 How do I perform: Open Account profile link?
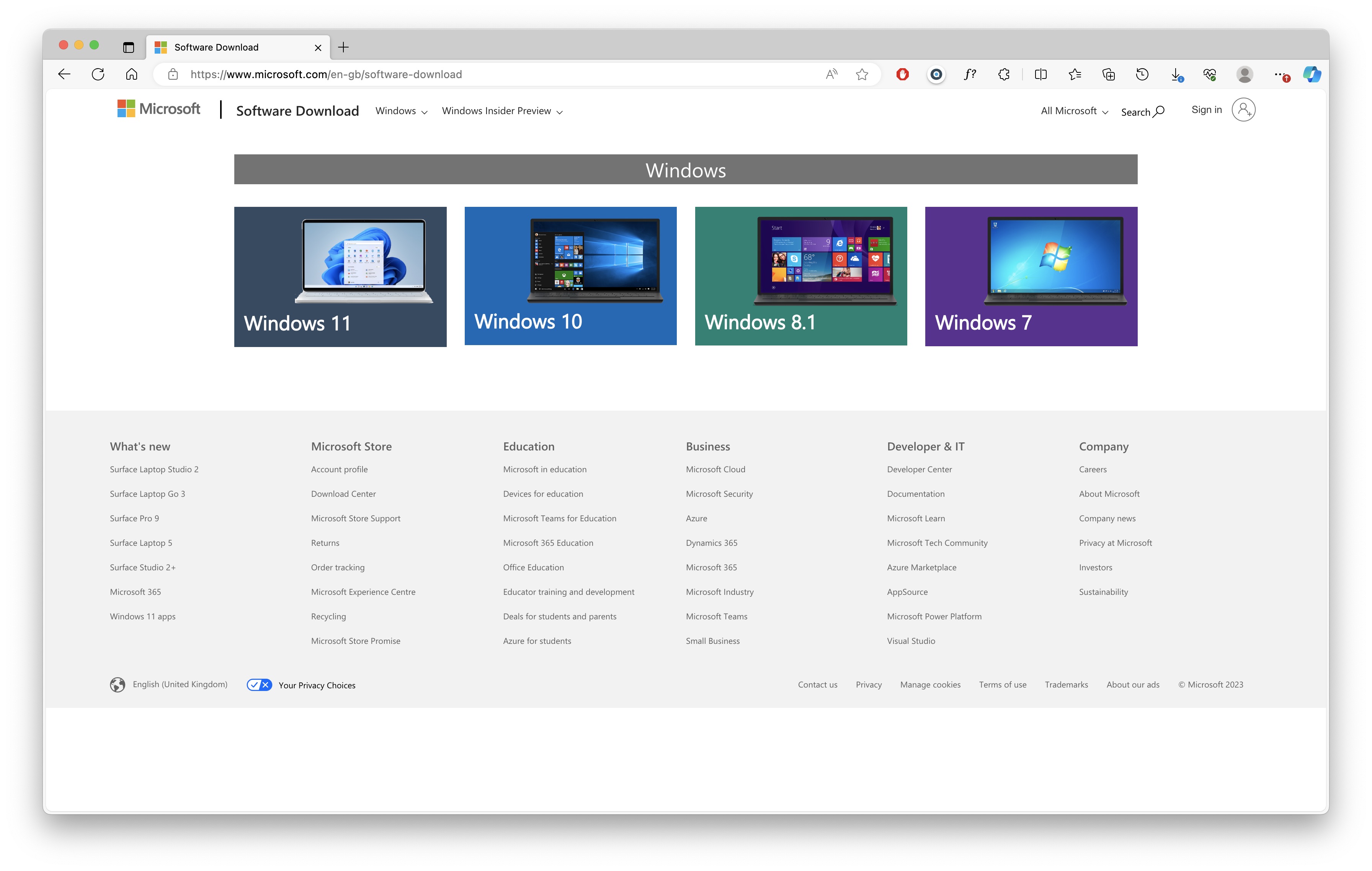coord(339,469)
